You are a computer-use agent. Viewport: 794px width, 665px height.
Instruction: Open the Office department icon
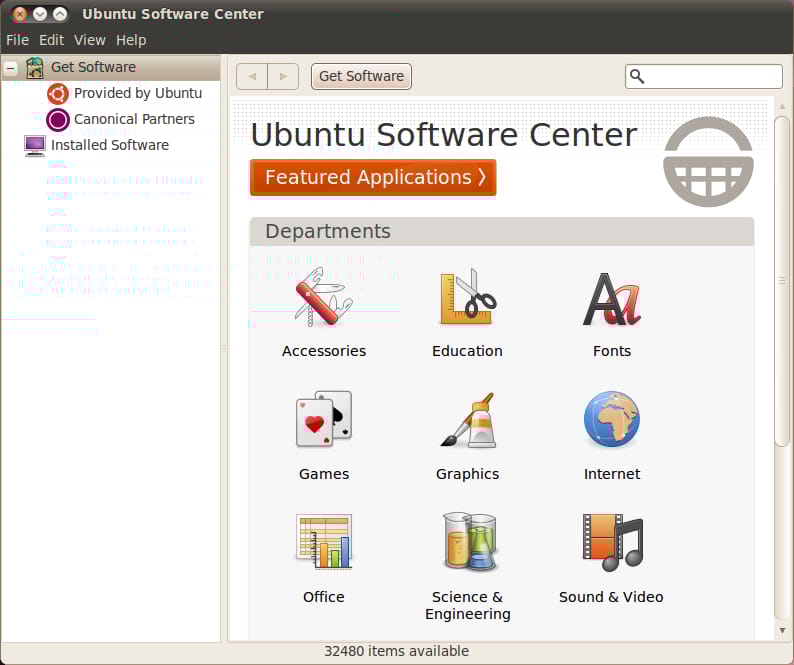tap(323, 542)
